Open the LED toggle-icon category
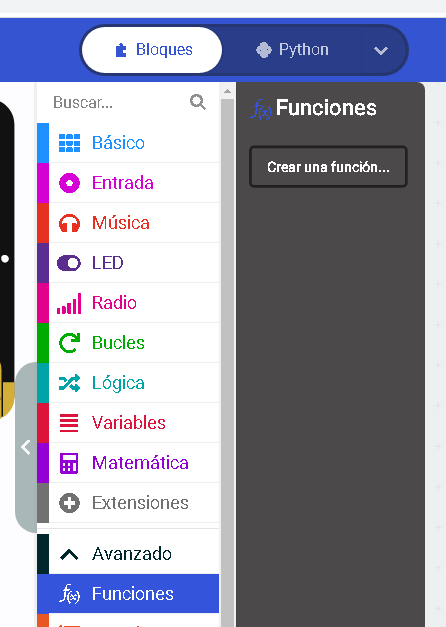Screen dimensions: 446x627 pyautogui.click(x=128, y=263)
